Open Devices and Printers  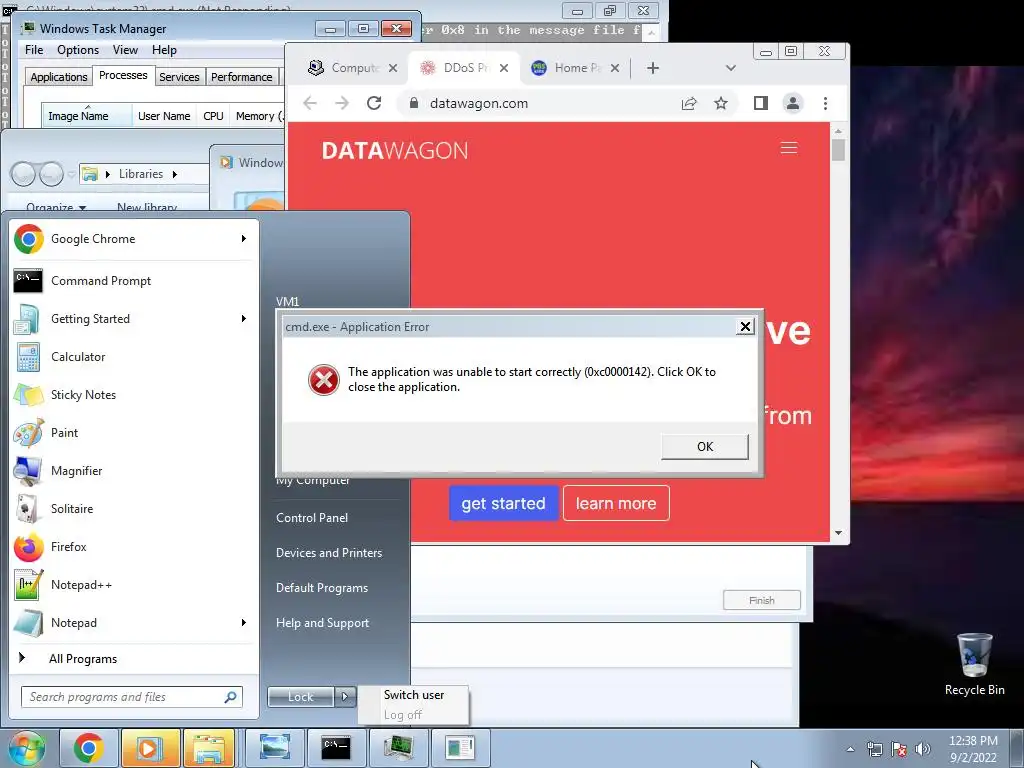tap(329, 552)
